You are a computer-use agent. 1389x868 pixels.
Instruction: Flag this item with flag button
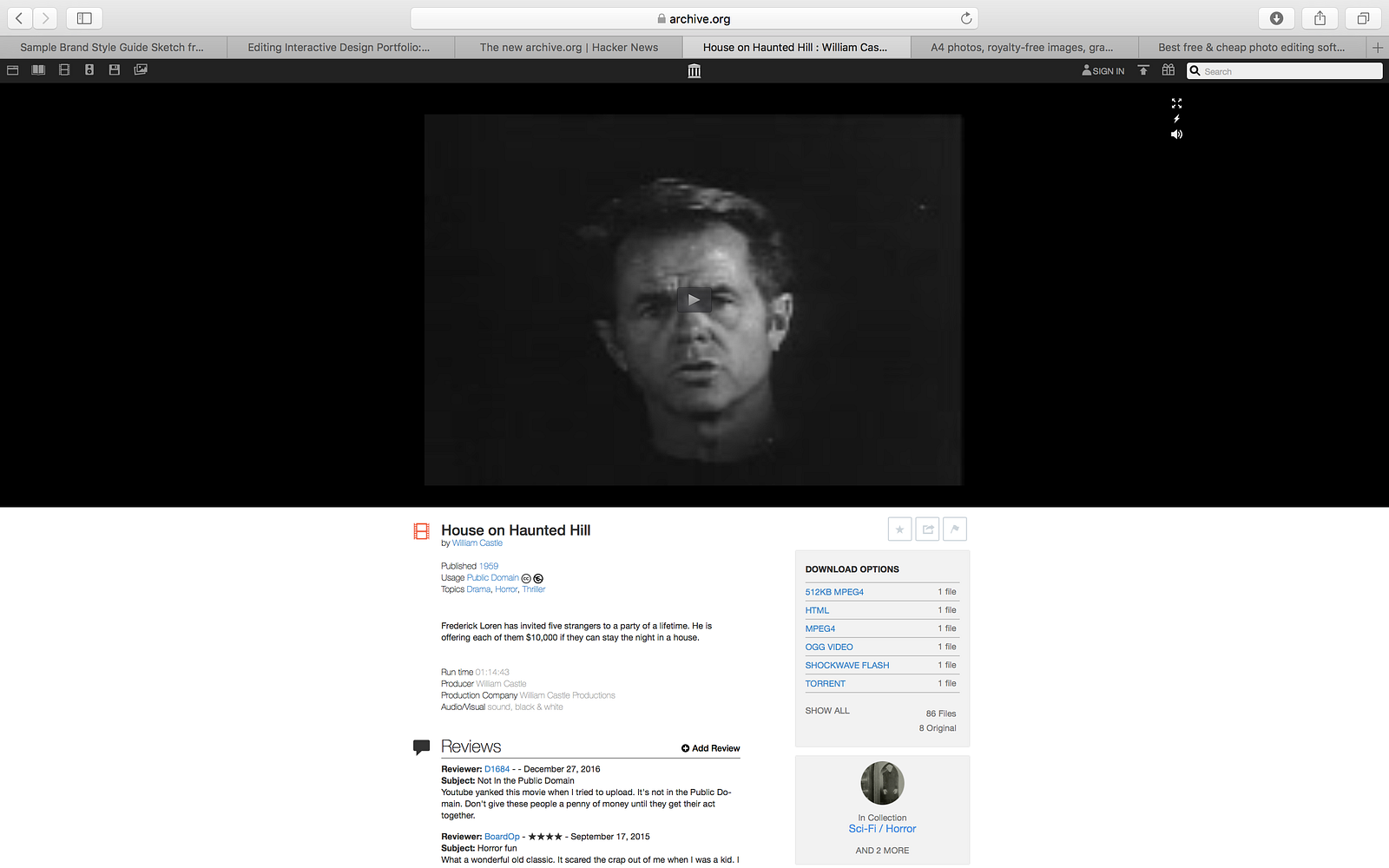pos(955,529)
